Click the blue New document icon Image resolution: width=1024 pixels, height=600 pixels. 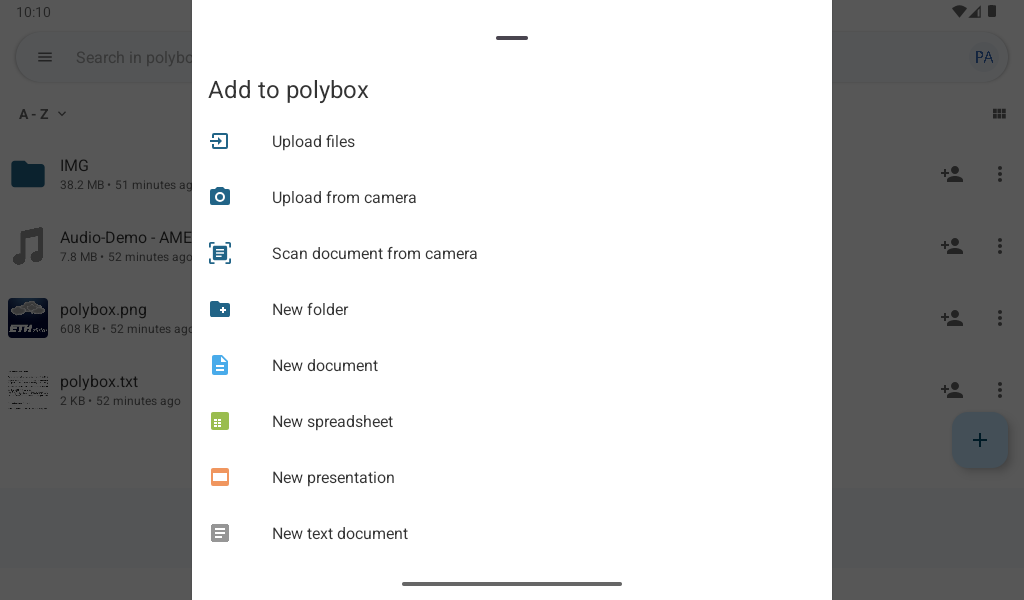pyautogui.click(x=219, y=365)
